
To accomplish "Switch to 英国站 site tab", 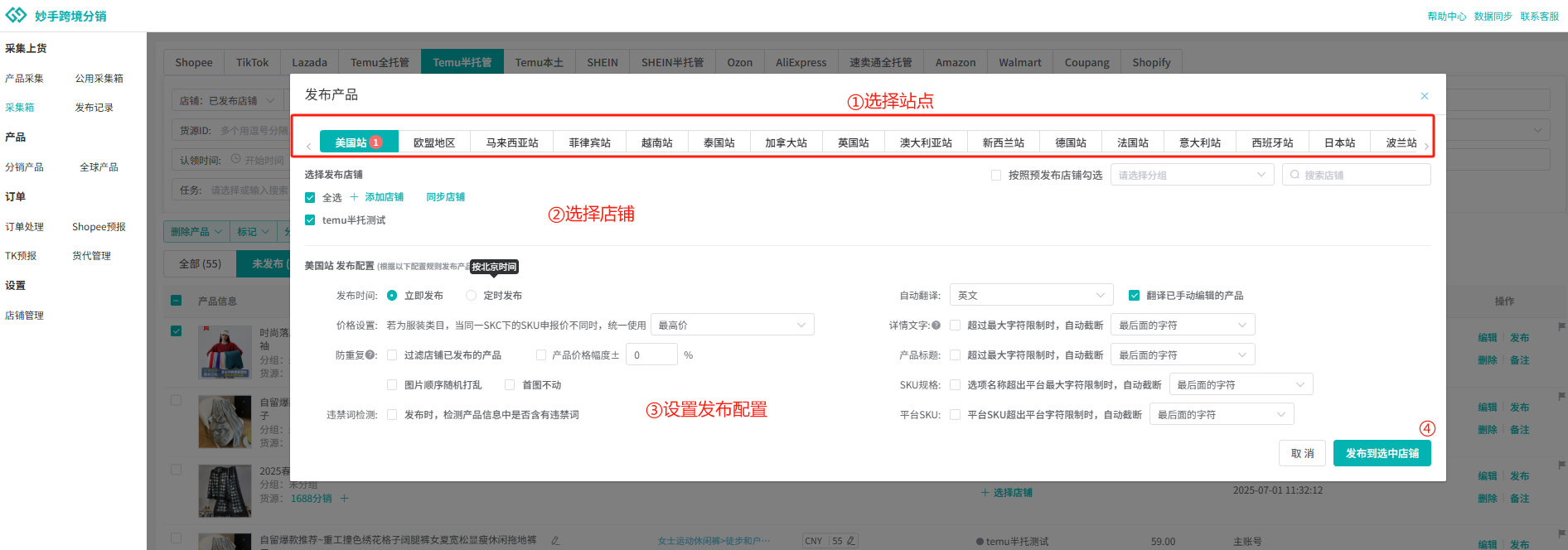I will coord(854,142).
